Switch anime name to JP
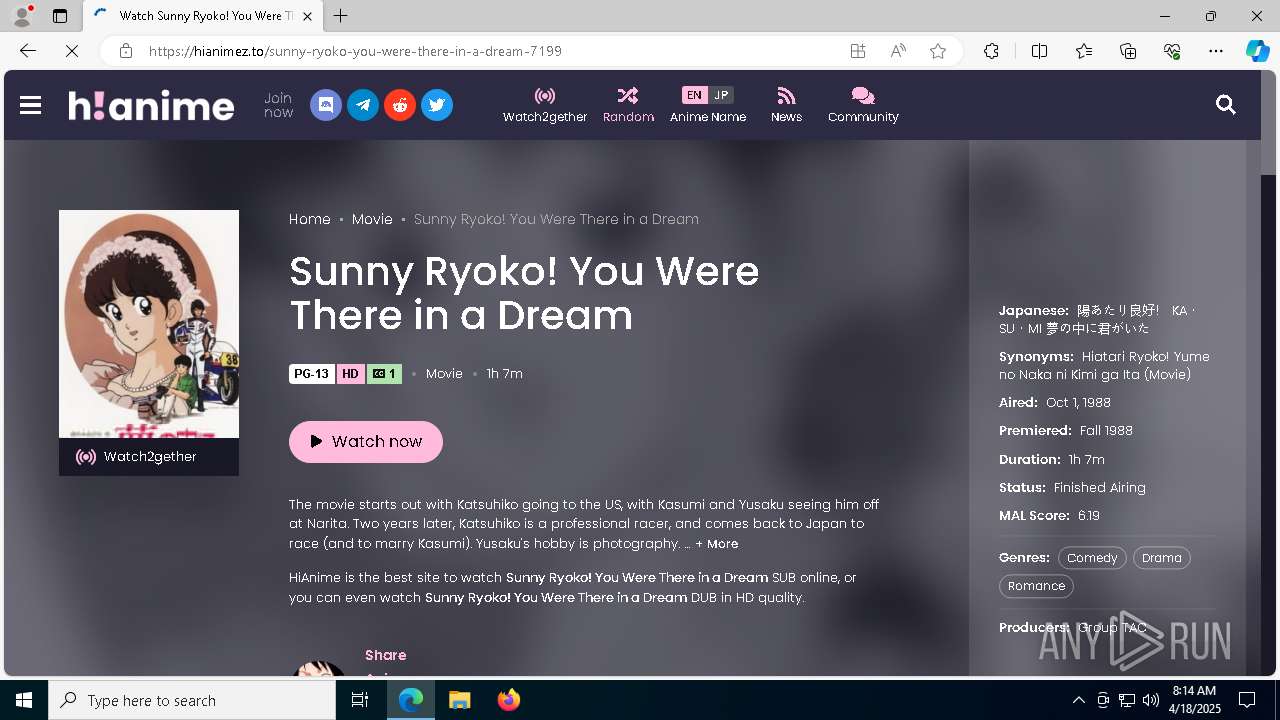Image resolution: width=1280 pixels, height=720 pixels. pyautogui.click(x=721, y=95)
